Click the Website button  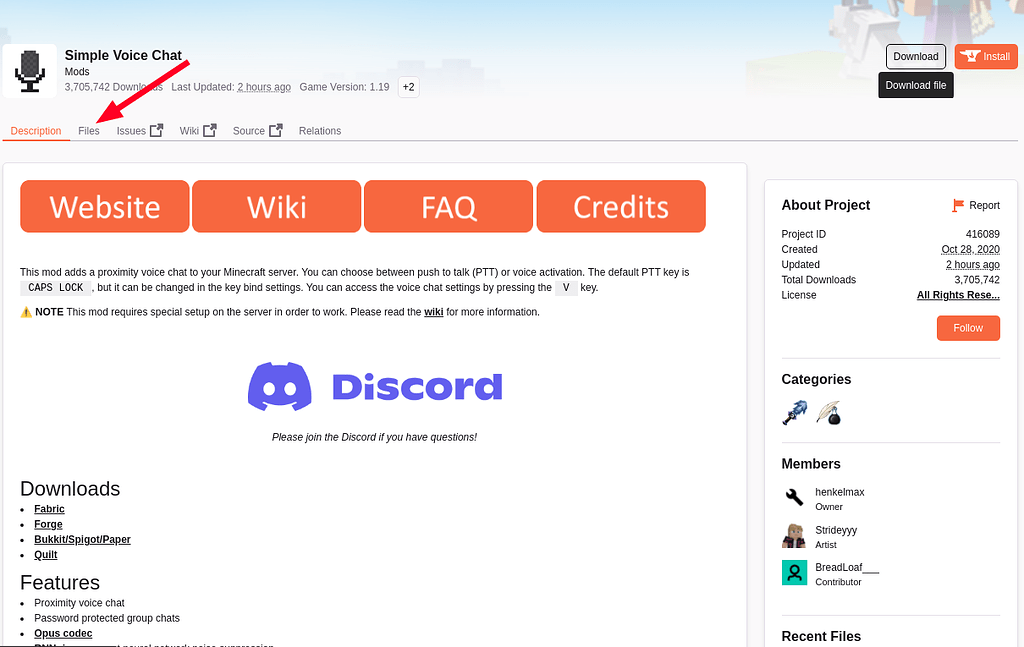pyautogui.click(x=104, y=206)
